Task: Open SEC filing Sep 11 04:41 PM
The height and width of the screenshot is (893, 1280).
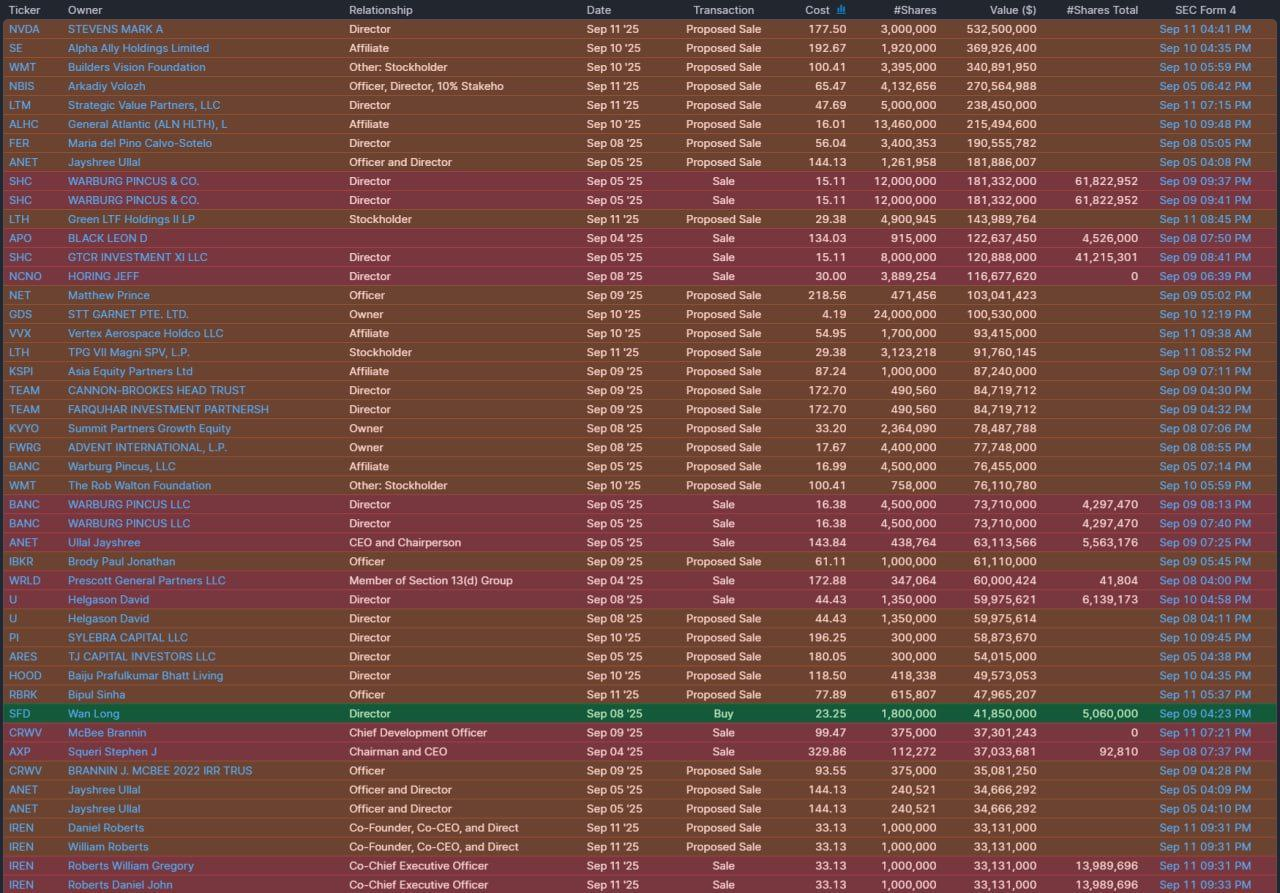Action: tap(1205, 29)
